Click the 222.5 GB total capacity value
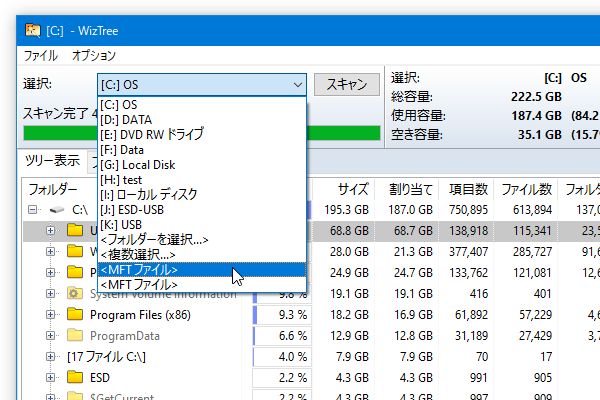The image size is (600, 400). click(536, 96)
